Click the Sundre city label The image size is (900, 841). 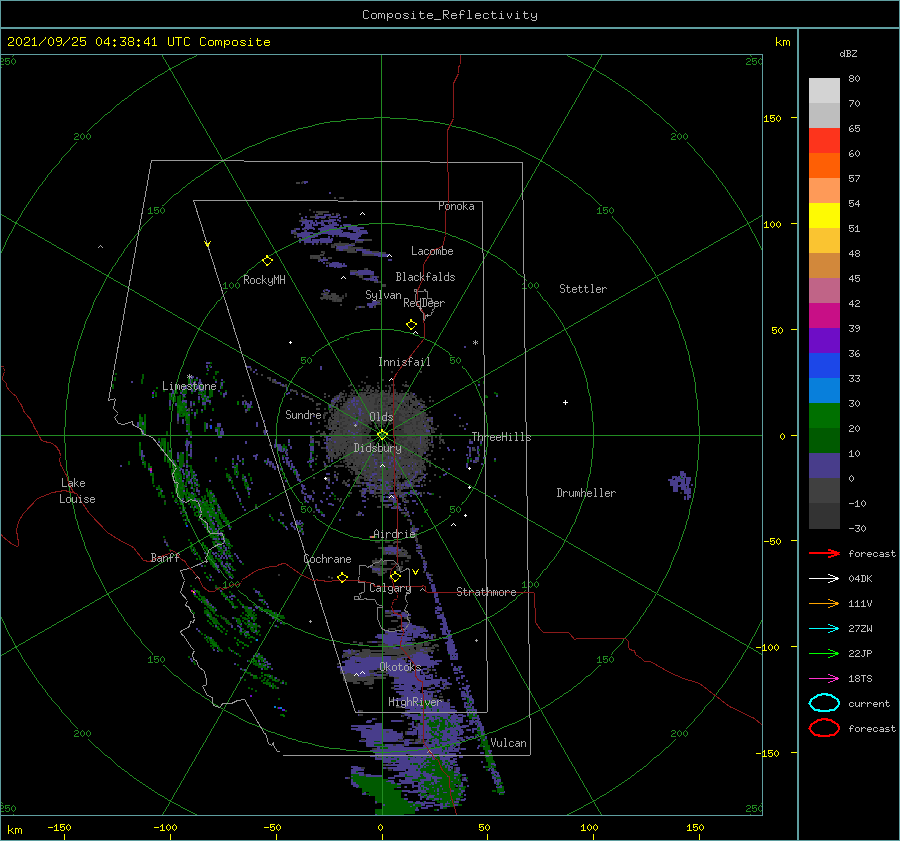(x=303, y=414)
